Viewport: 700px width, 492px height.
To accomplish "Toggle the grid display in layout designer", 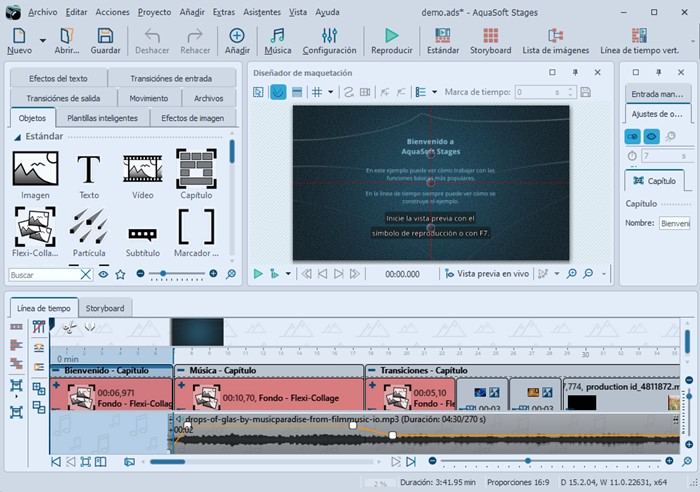I will click(x=317, y=92).
